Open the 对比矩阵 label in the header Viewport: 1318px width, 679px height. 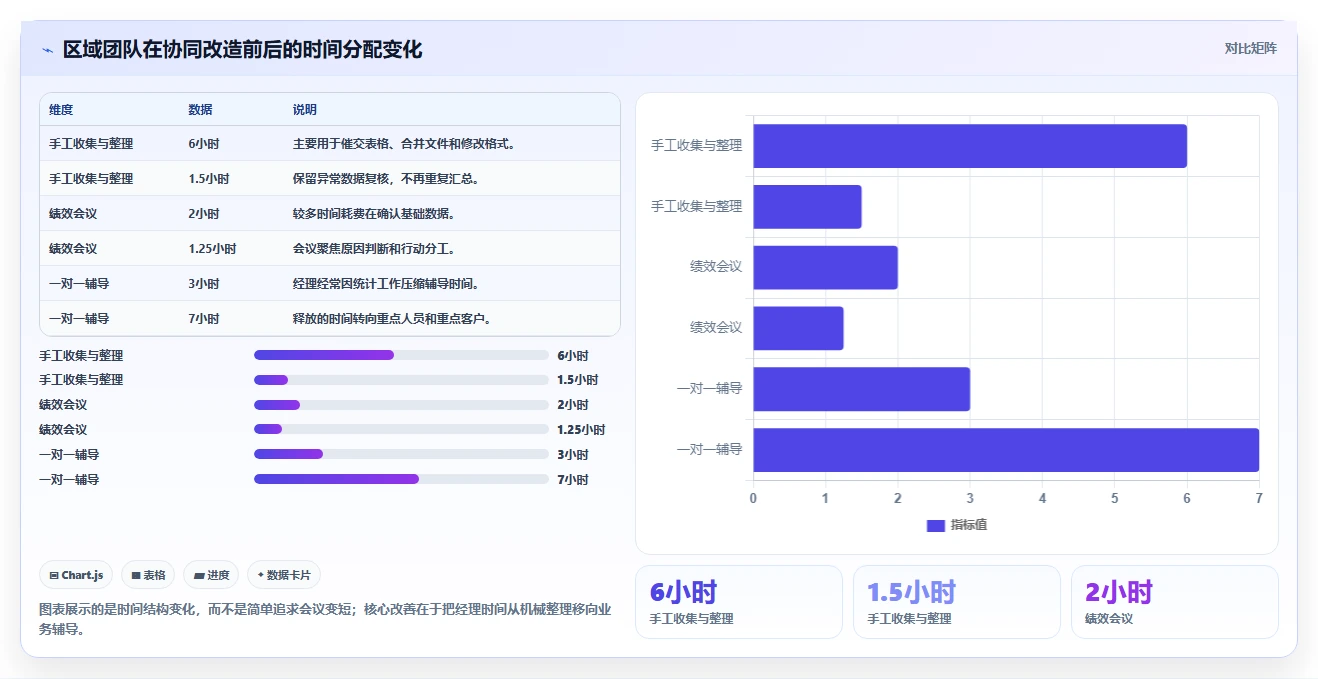coord(1250,48)
